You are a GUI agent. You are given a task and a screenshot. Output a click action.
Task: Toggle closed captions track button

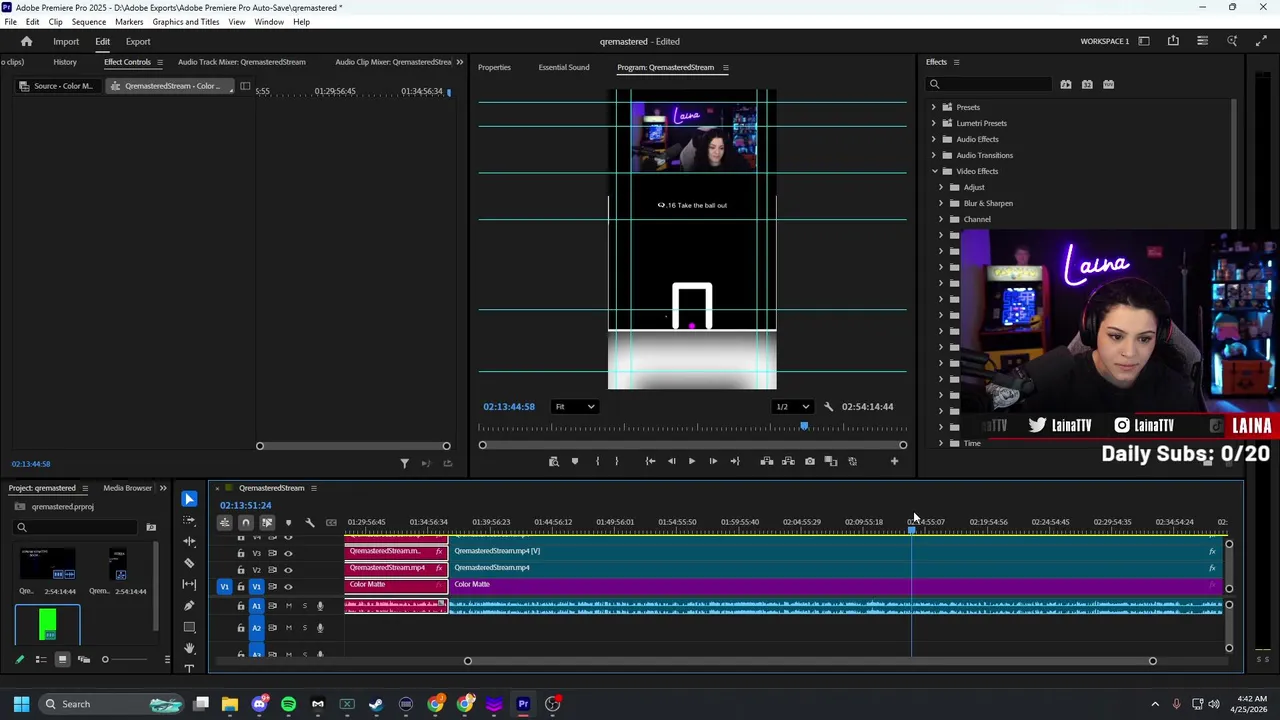click(x=331, y=522)
